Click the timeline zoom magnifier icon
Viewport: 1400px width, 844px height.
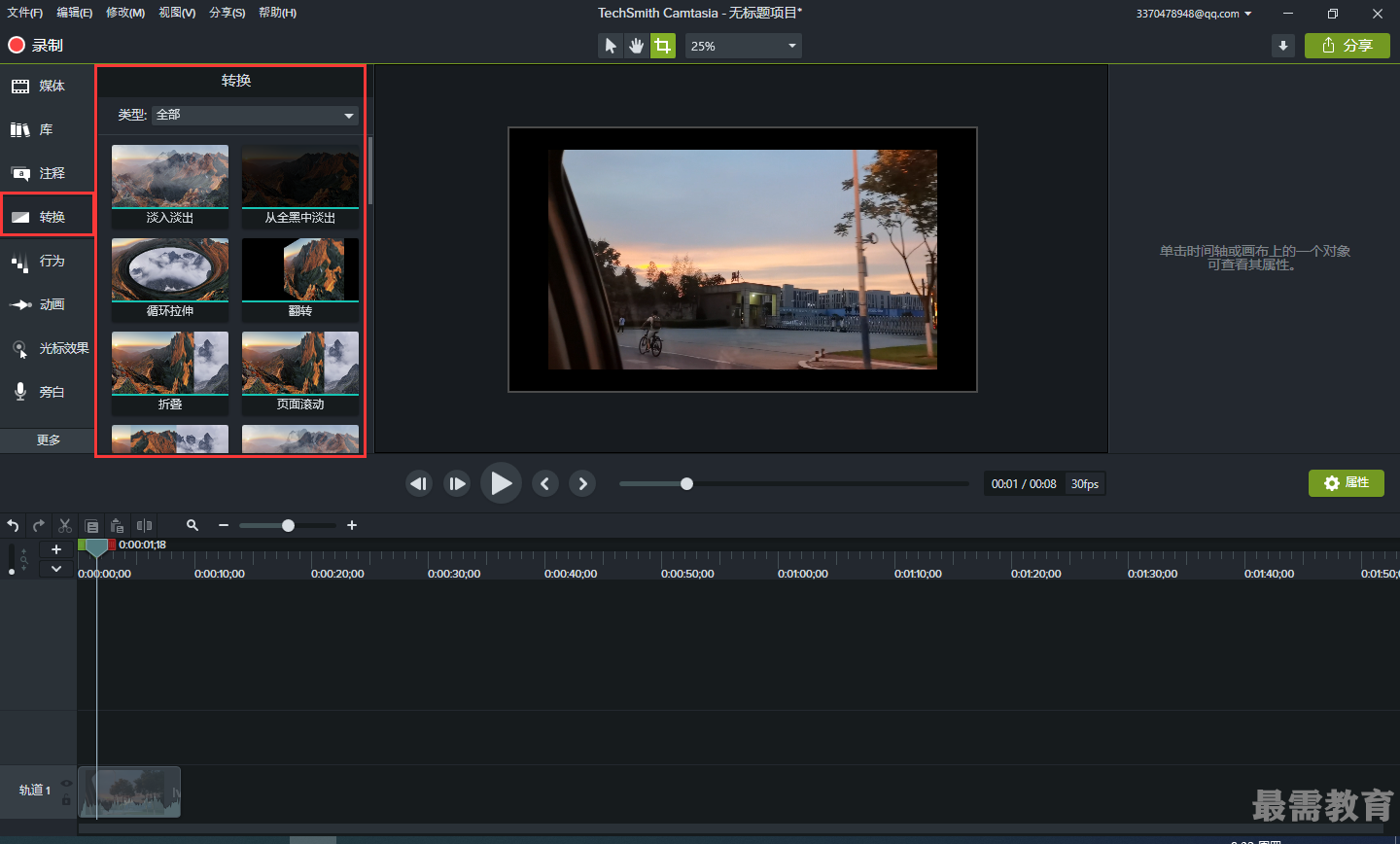[x=192, y=525]
